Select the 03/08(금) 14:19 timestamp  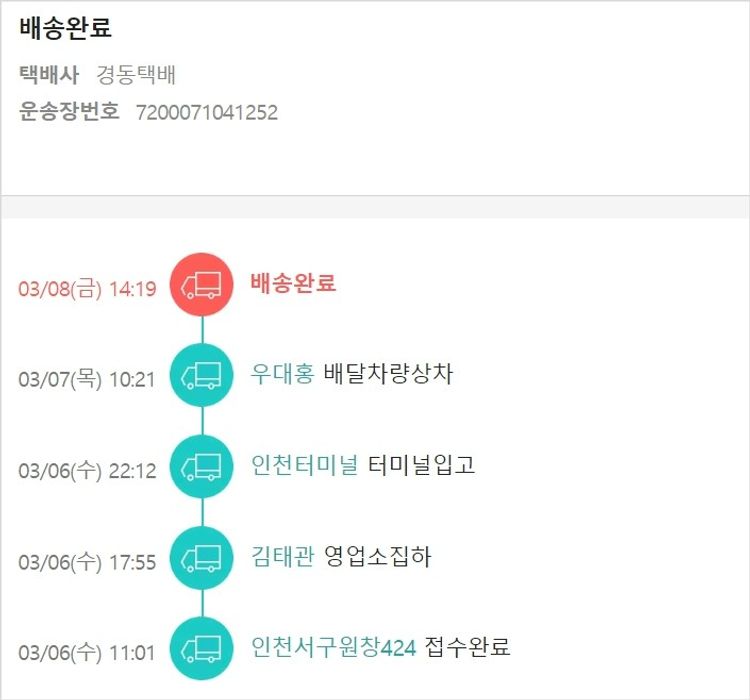87,289
